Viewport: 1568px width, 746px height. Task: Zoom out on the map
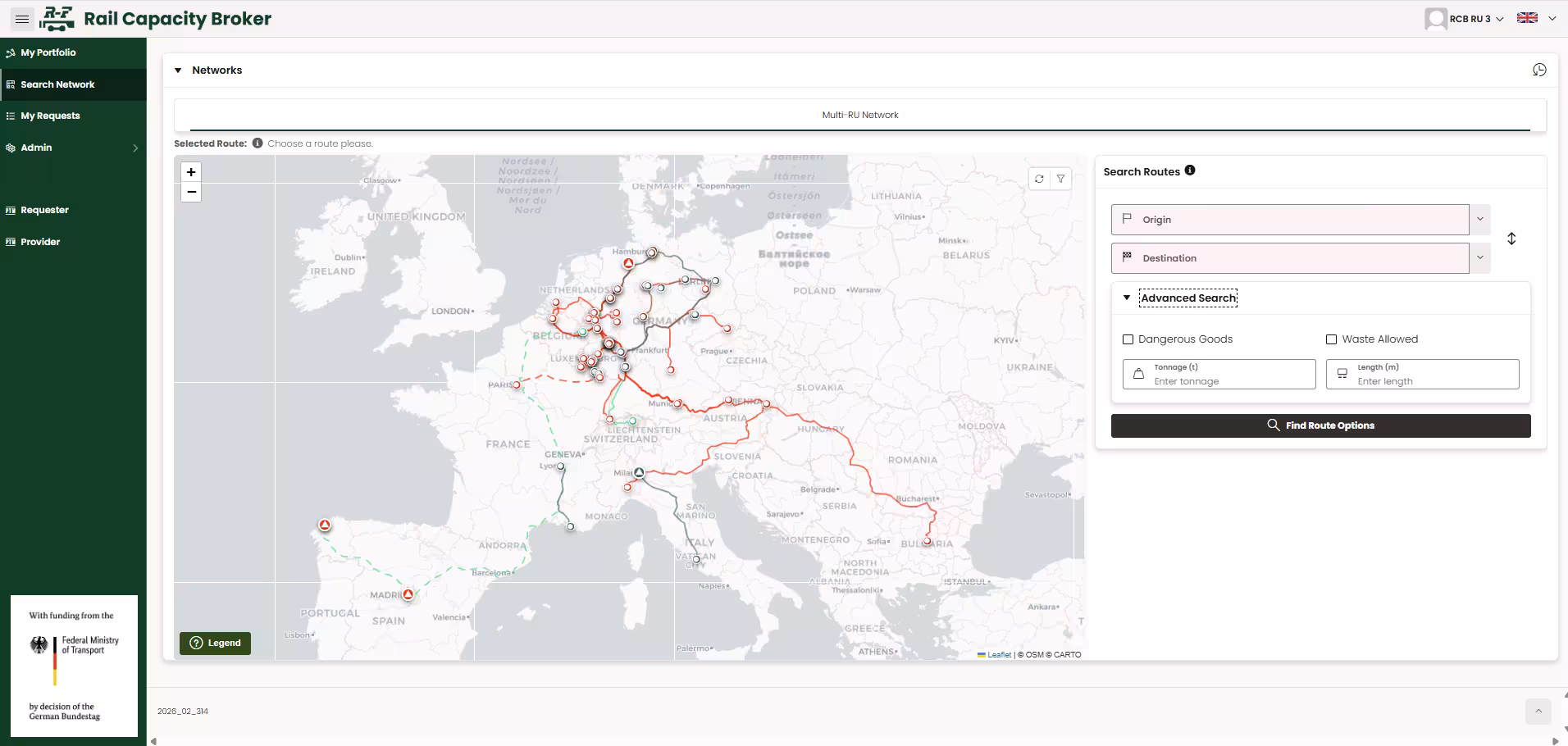[x=191, y=193]
